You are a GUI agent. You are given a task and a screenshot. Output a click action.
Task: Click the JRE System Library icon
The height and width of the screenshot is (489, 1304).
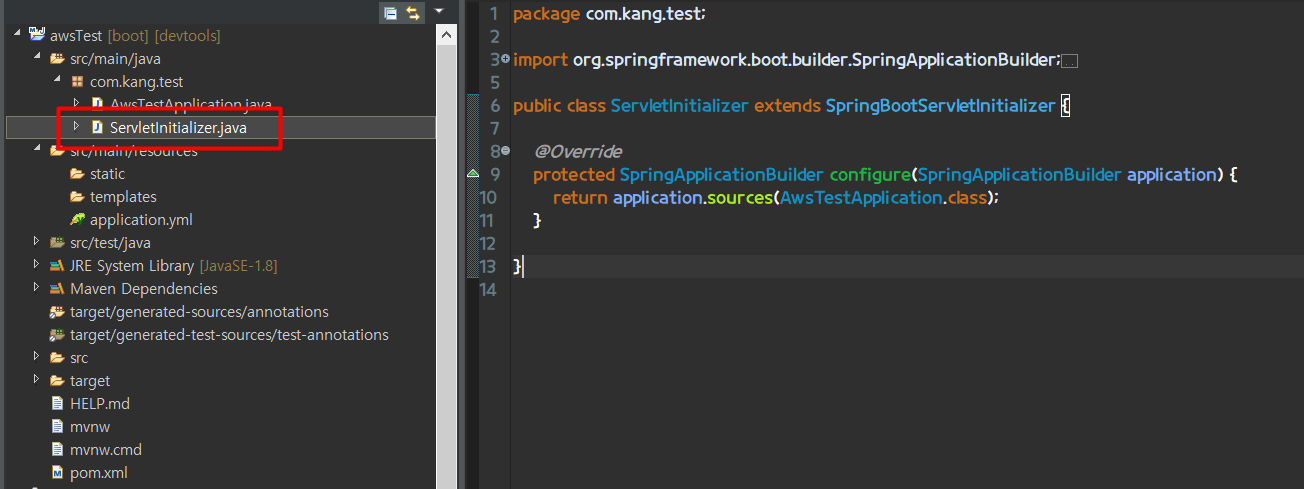point(57,266)
